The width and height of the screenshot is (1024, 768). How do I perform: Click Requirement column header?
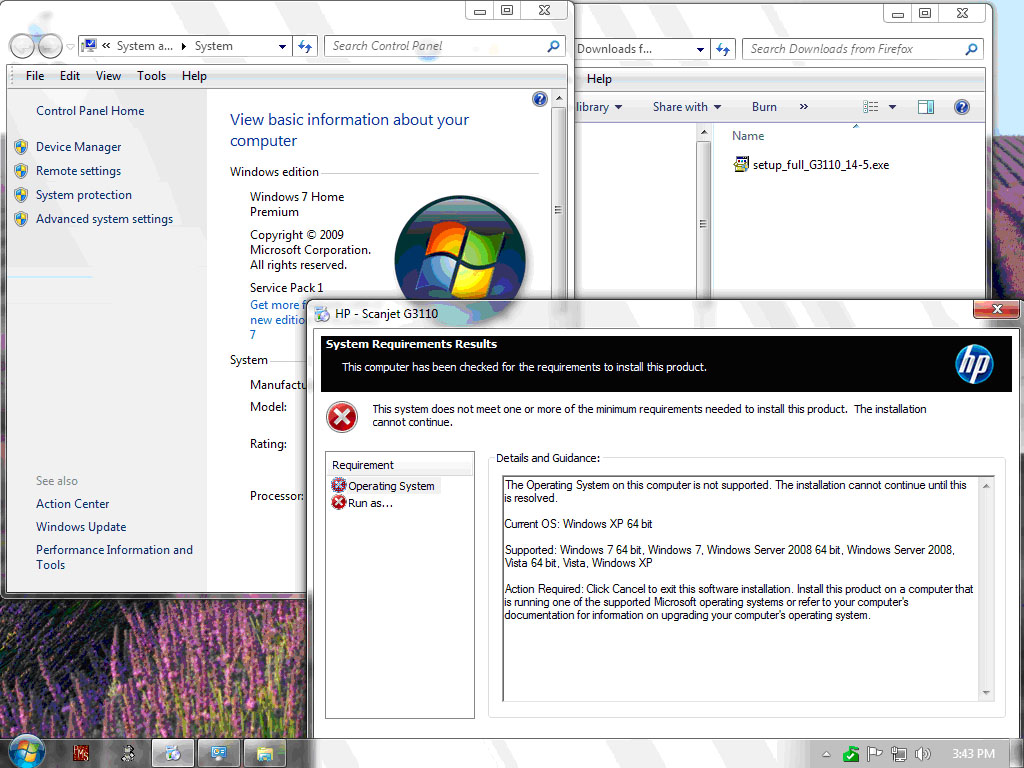click(400, 465)
